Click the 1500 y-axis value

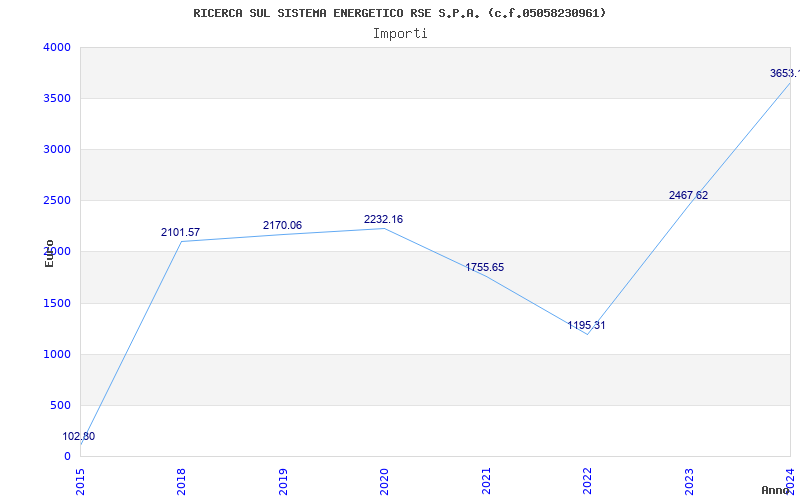tap(58, 304)
